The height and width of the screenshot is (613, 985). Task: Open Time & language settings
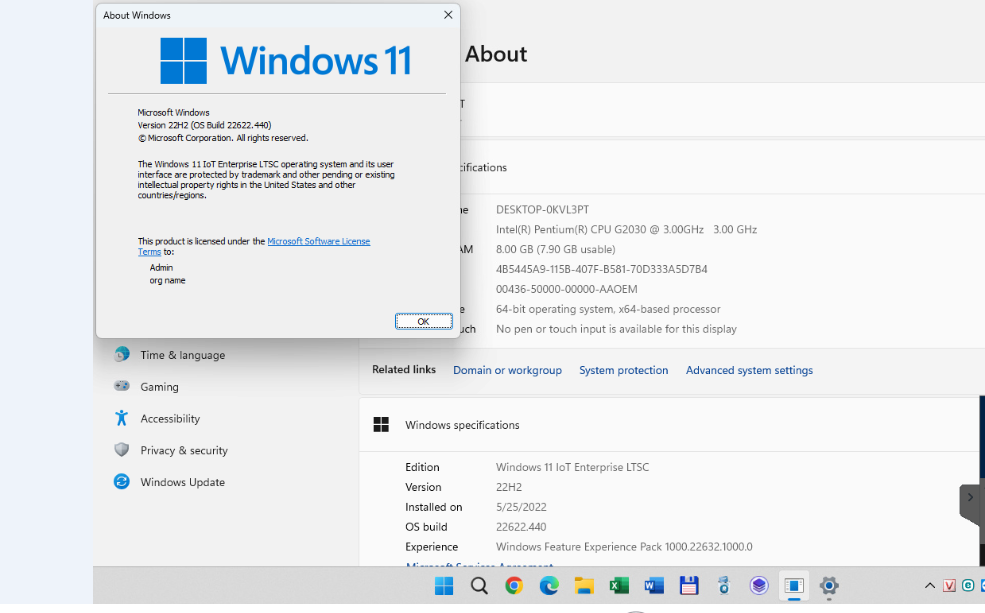182,355
